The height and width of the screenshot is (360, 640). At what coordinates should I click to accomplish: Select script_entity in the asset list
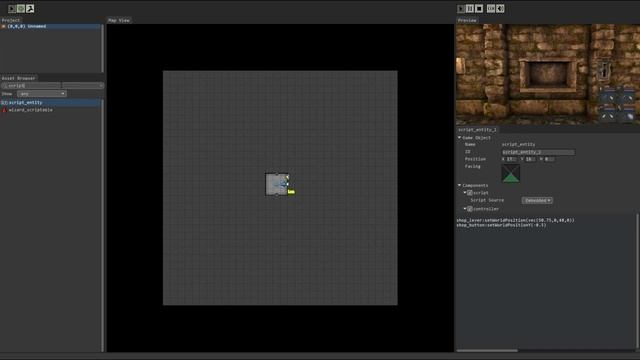click(x=51, y=102)
